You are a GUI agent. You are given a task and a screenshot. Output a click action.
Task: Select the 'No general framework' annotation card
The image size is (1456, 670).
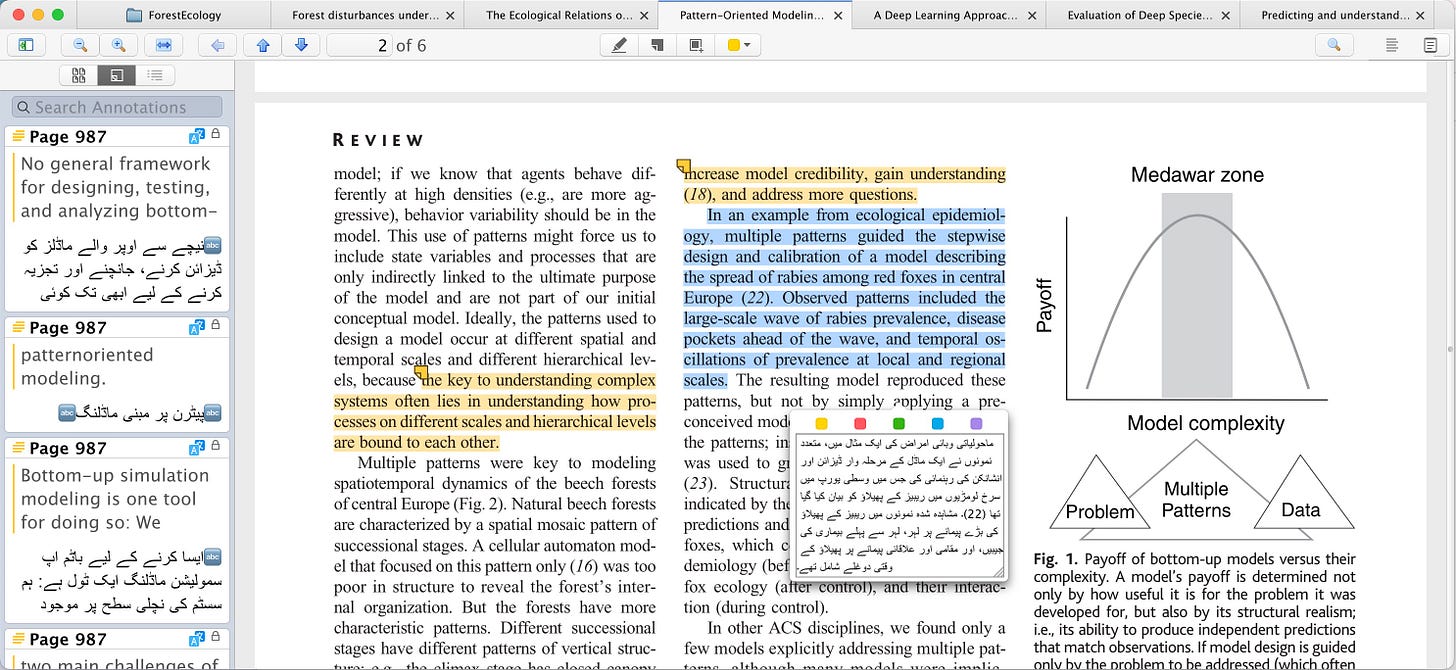click(117, 218)
